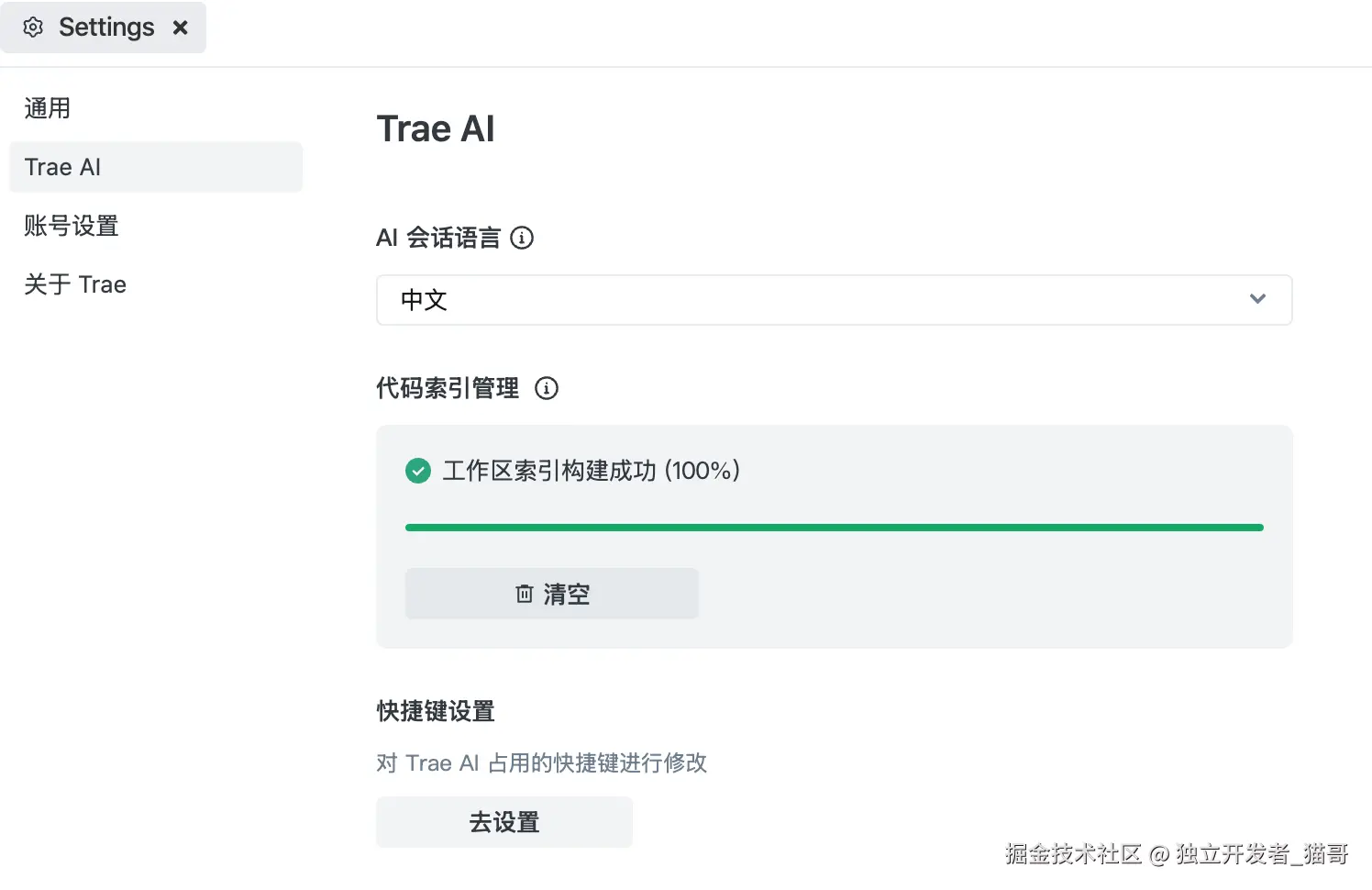Viewport: 1372px width, 890px height.
Task: Open the info icon next to AI 会话语言
Action: tap(522, 238)
